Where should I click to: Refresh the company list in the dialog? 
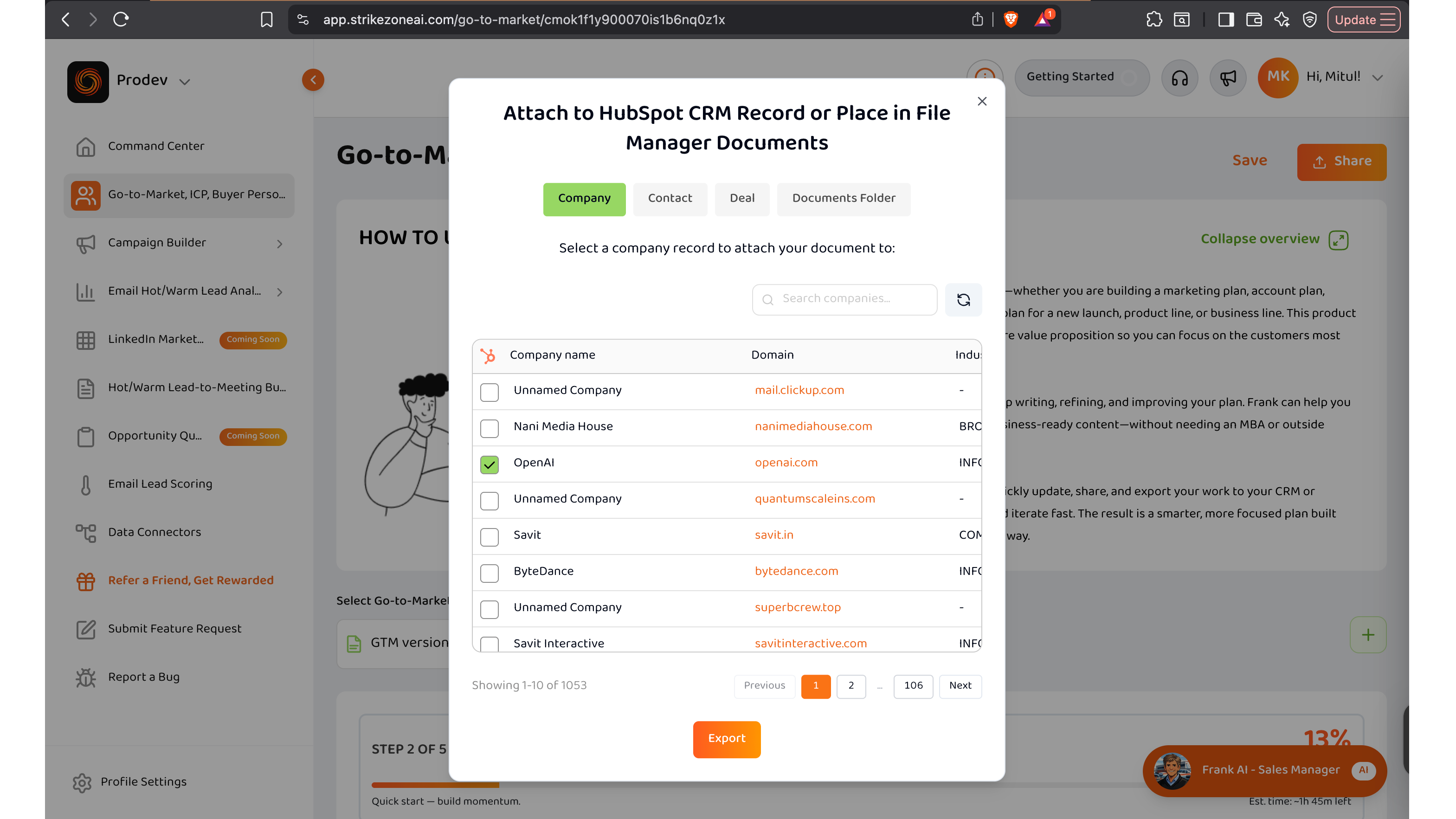click(x=964, y=300)
